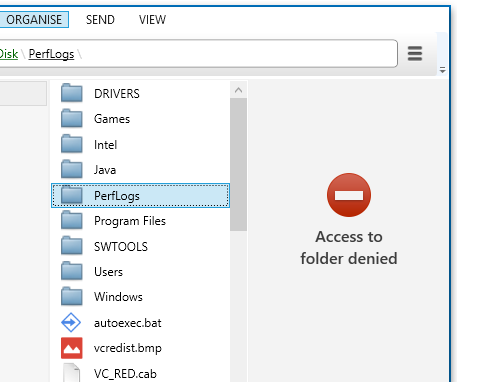496x382 pixels.
Task: Click the Intel folder icon
Action: 72,144
